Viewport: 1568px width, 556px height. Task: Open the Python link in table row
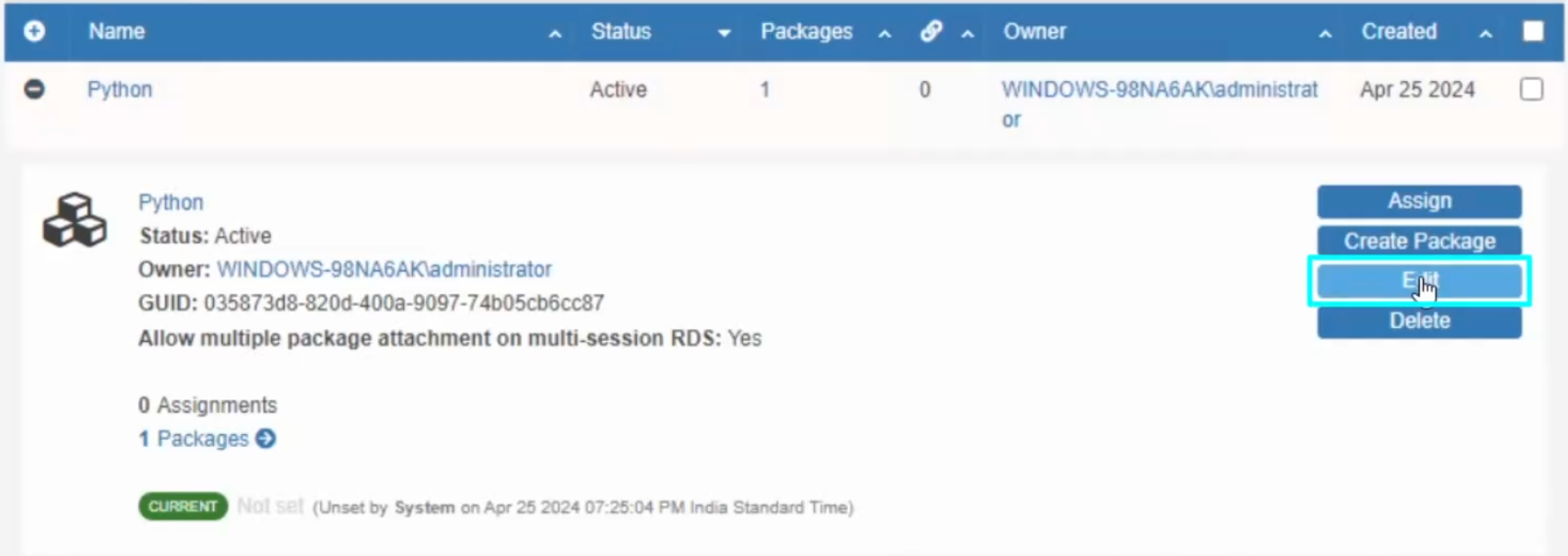pyautogui.click(x=119, y=89)
